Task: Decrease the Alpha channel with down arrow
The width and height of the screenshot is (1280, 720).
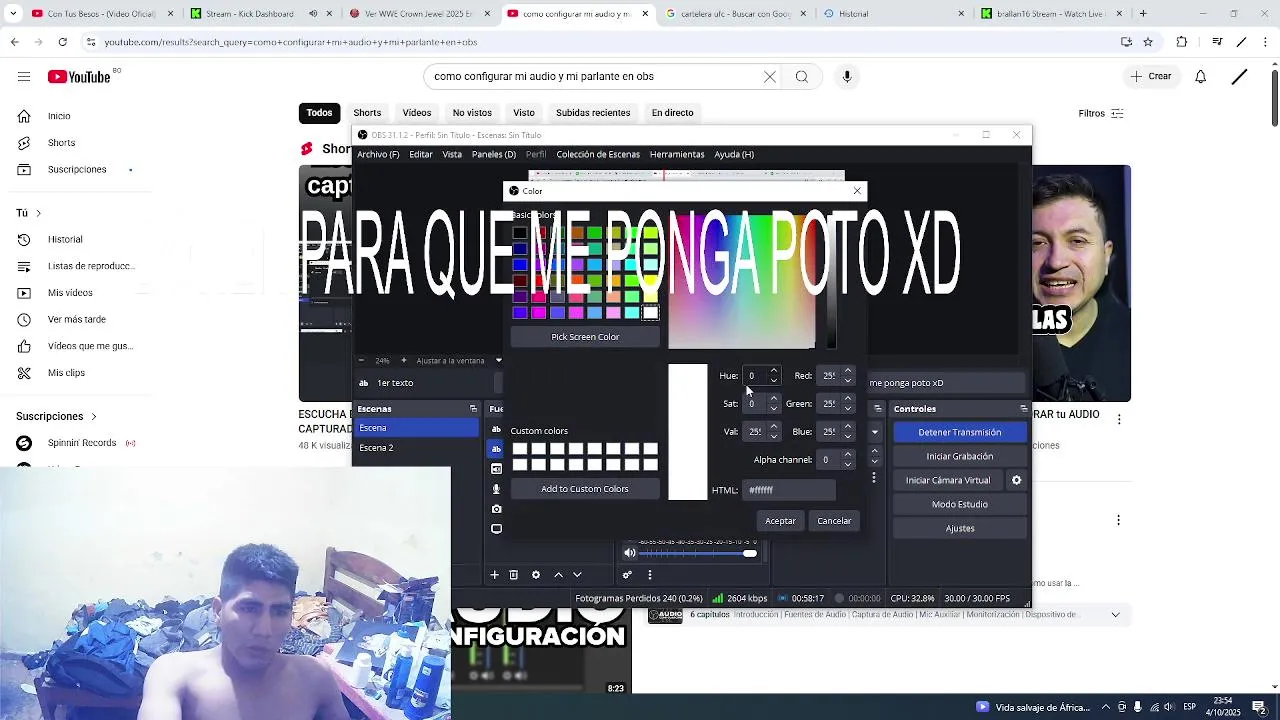Action: pyautogui.click(x=848, y=464)
